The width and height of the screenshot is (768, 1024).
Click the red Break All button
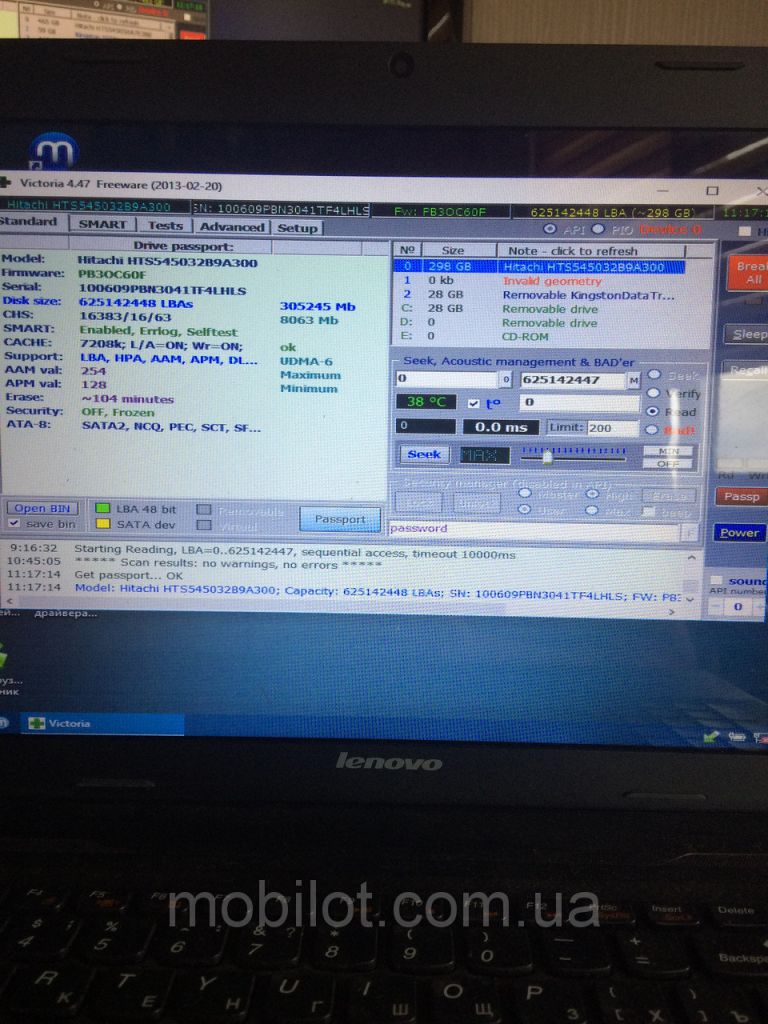coord(749,273)
